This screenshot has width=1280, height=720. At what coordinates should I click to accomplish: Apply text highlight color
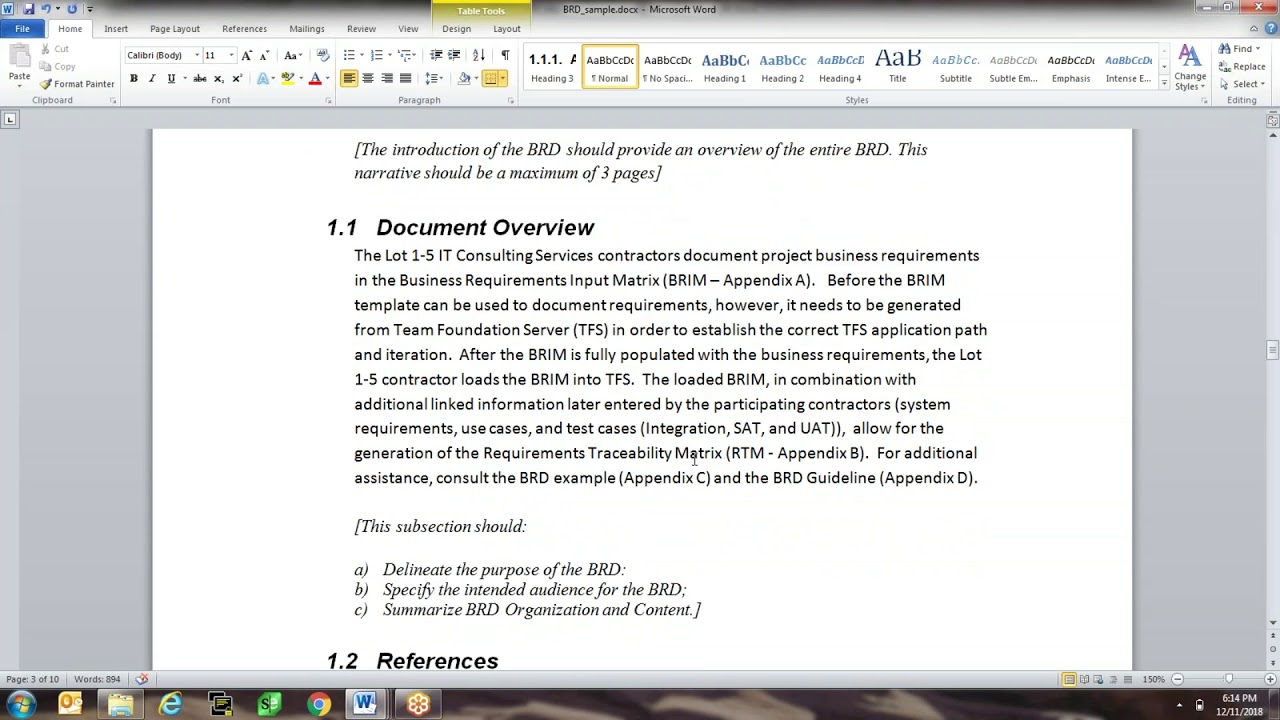tap(287, 79)
